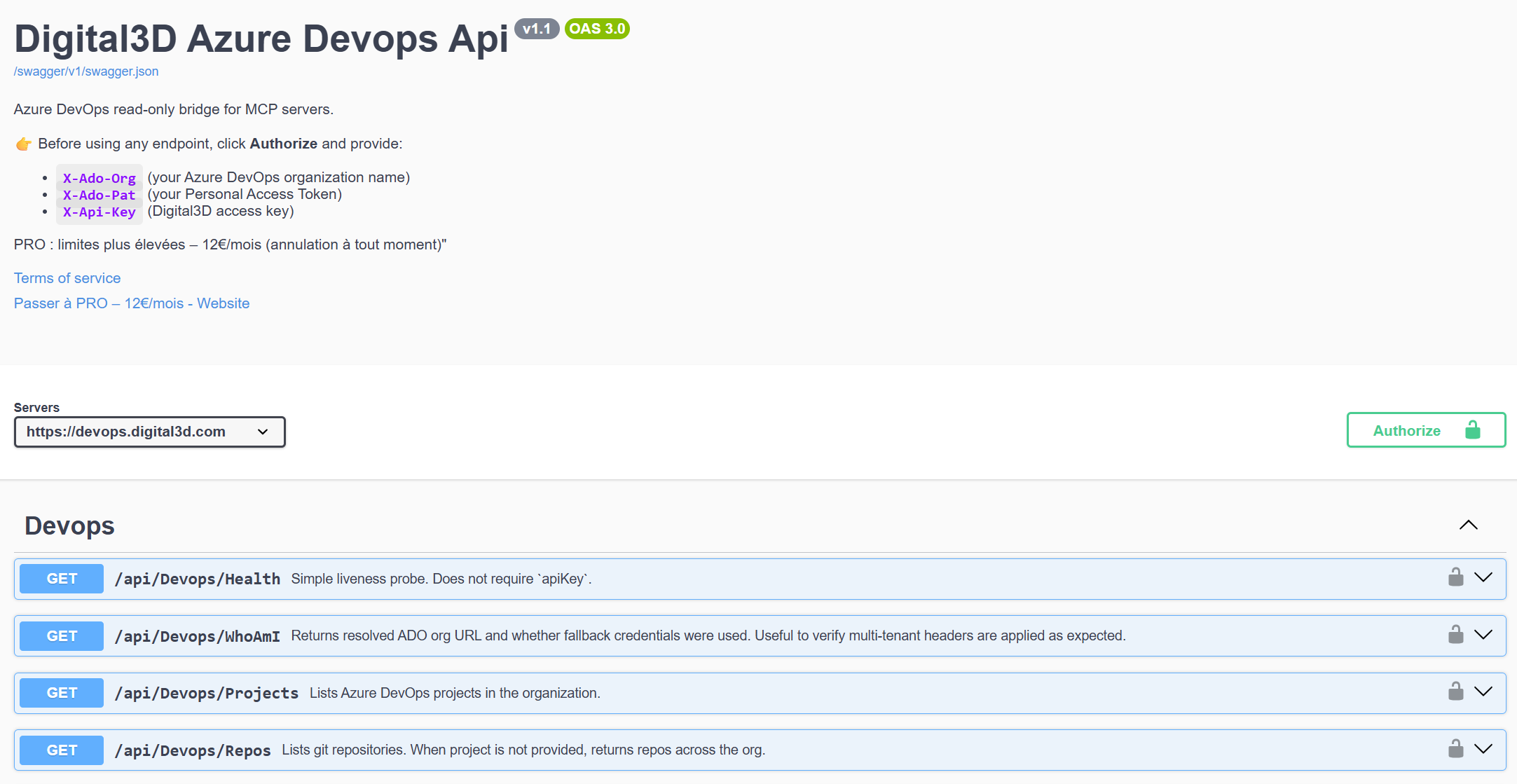Click lock icon on Health endpoint row
This screenshot has height=784, width=1517.
[1456, 578]
